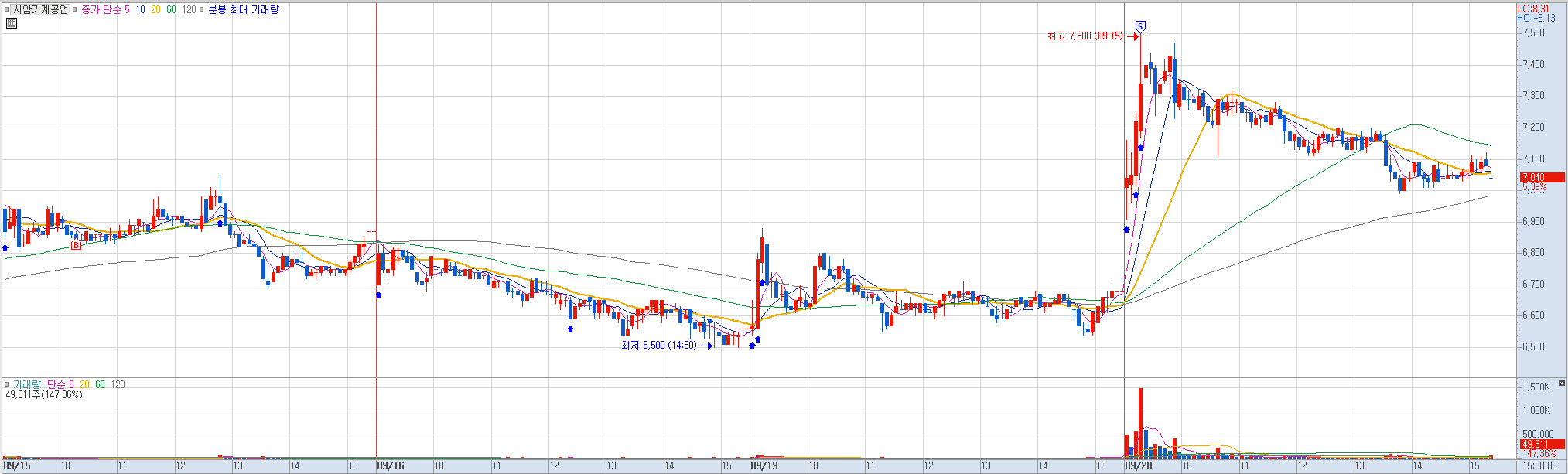Click the S sell signal marker at the peak
This screenshot has width=1568, height=474.
click(1140, 26)
